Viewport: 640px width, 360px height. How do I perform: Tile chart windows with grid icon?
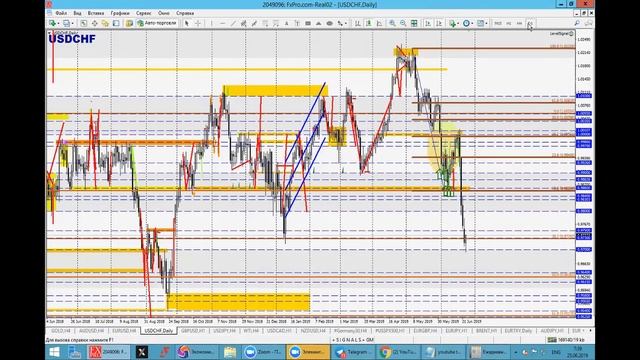click(x=414, y=23)
